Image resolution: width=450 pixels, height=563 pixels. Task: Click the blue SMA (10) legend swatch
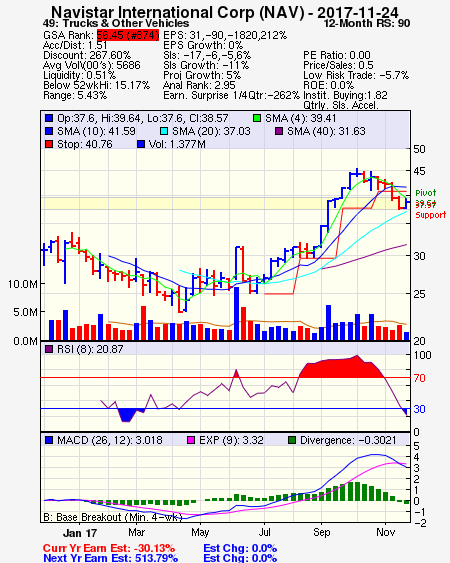pyautogui.click(x=49, y=131)
